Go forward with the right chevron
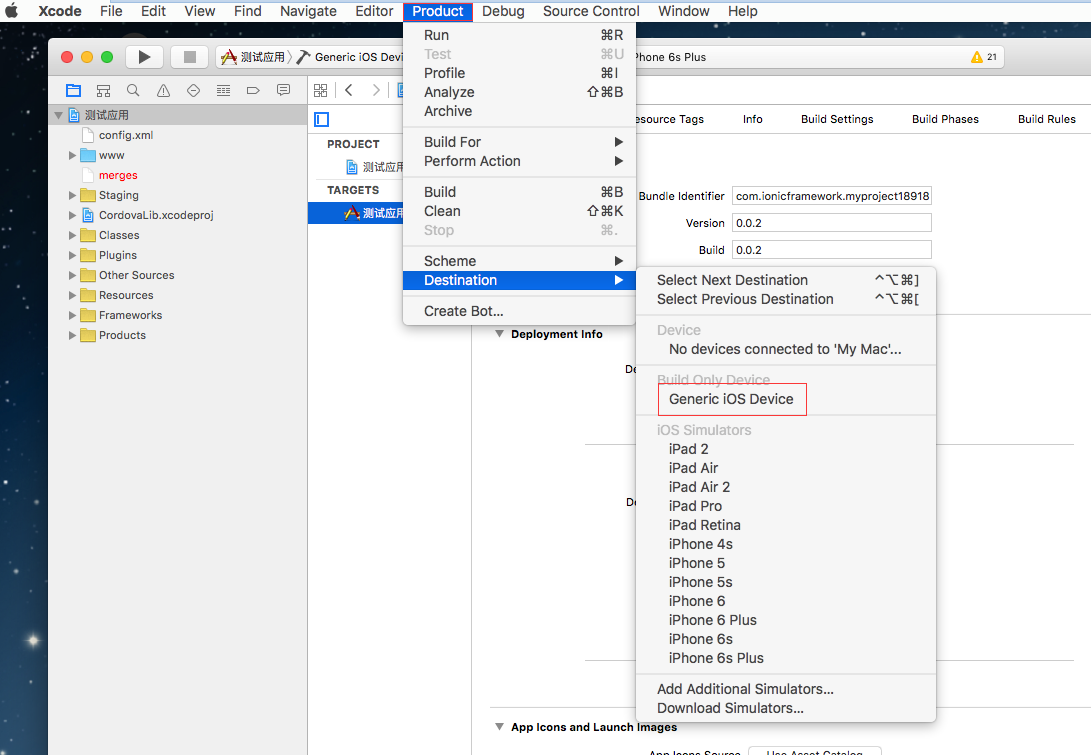 (376, 90)
